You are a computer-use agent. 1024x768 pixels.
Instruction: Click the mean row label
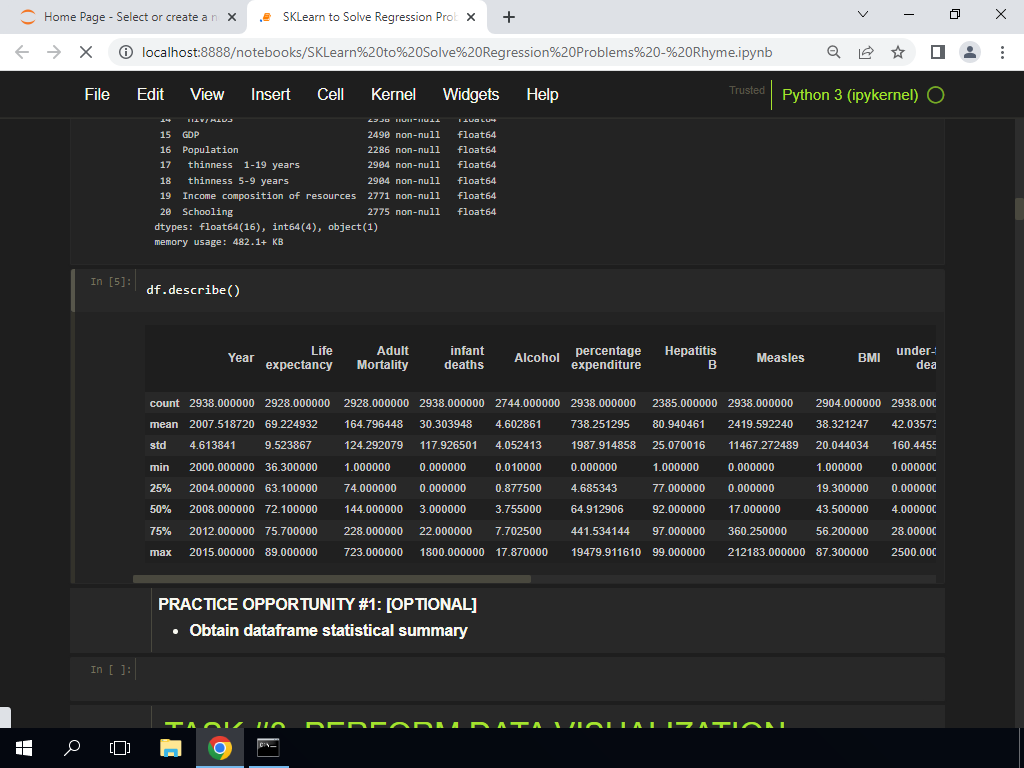163,424
